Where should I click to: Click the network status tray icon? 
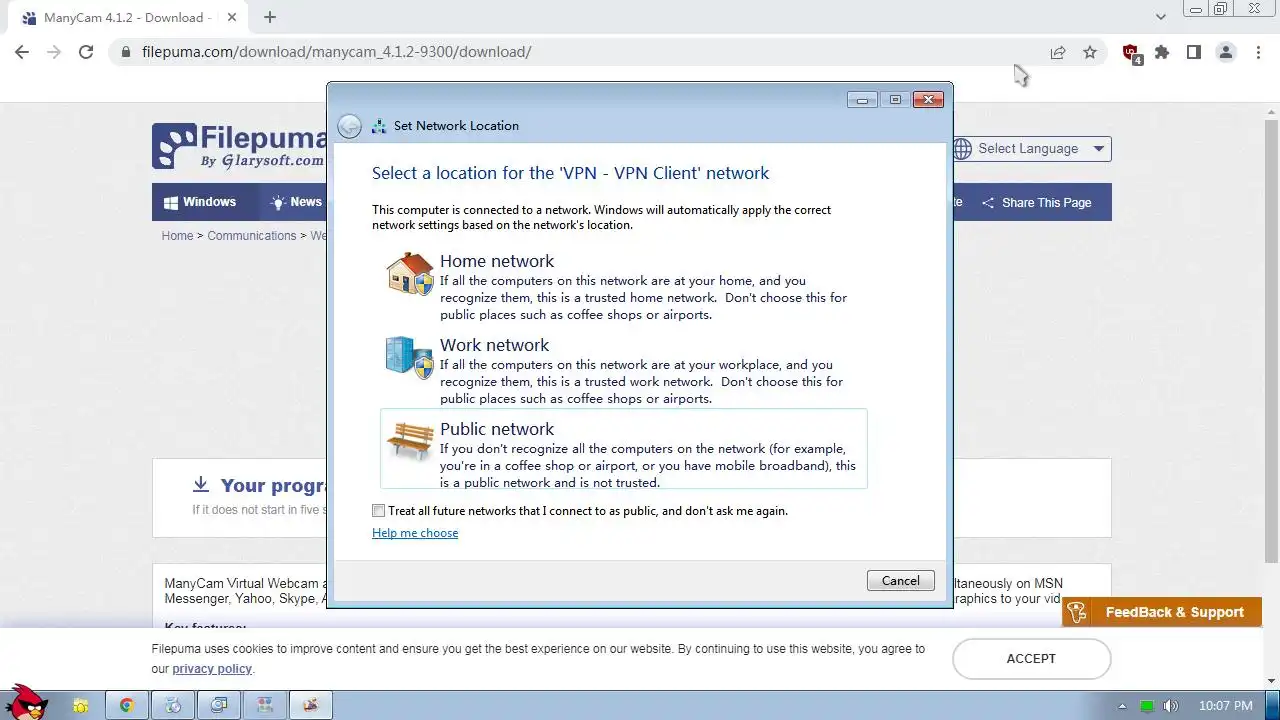pyautogui.click(x=1147, y=706)
